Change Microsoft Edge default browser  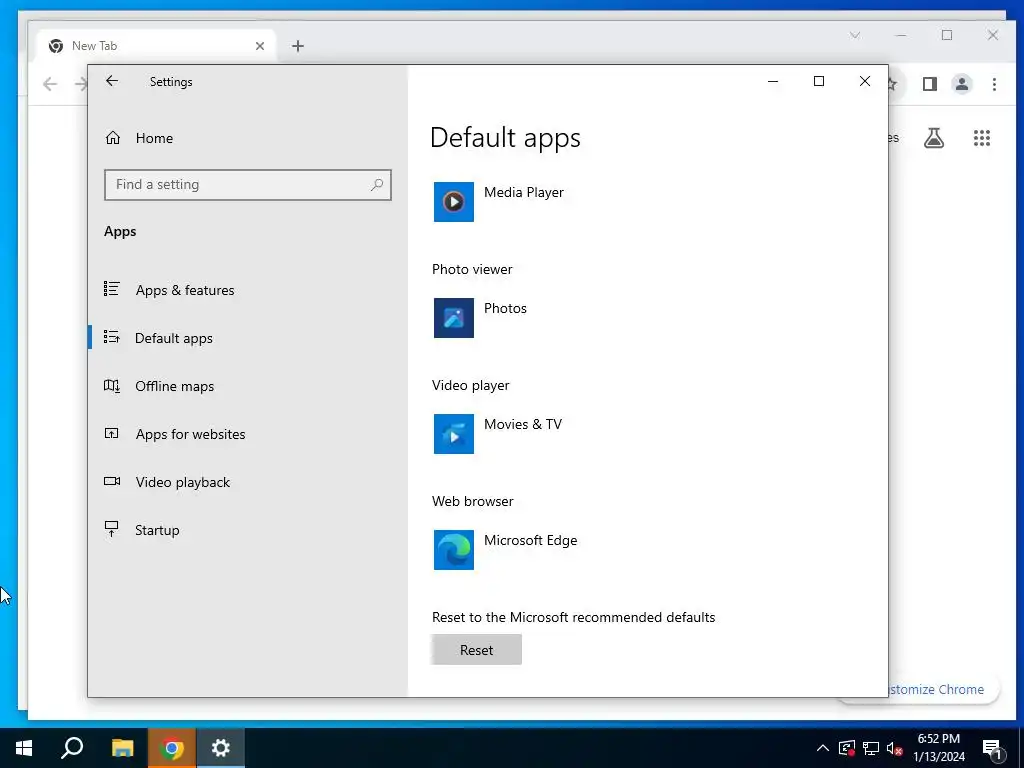[x=530, y=541]
